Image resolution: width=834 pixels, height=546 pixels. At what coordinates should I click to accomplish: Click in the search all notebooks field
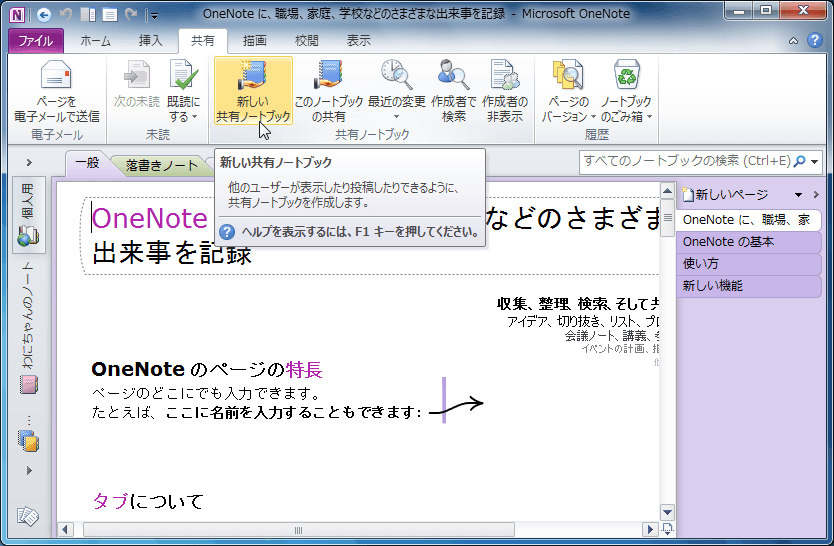point(686,161)
